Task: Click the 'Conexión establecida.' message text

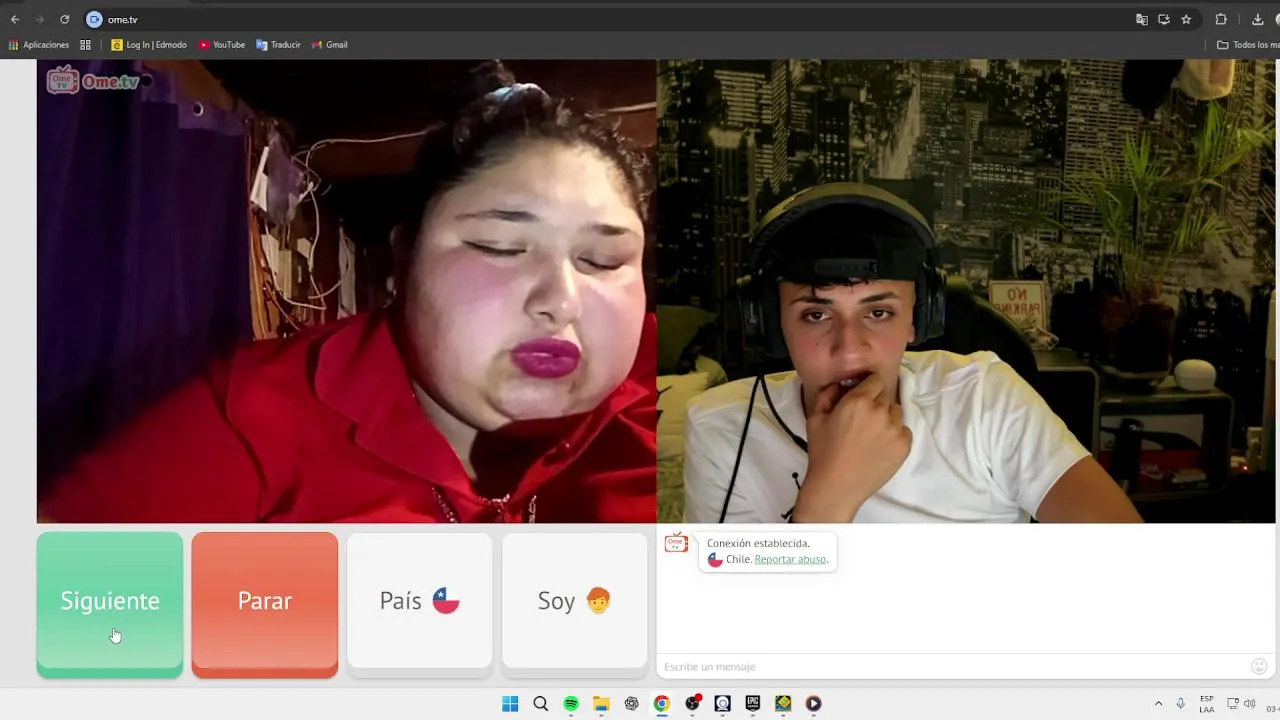Action: click(758, 544)
